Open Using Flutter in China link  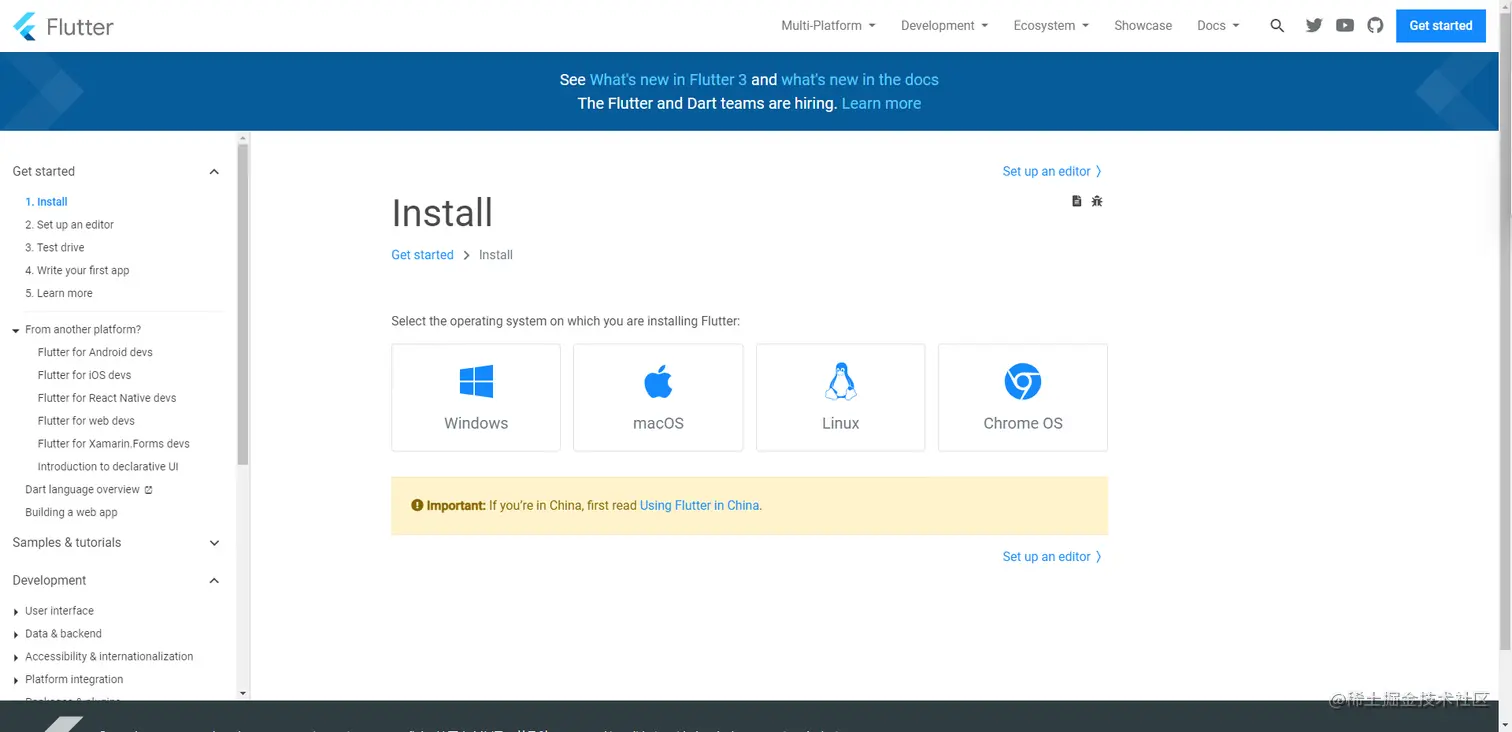tap(699, 506)
